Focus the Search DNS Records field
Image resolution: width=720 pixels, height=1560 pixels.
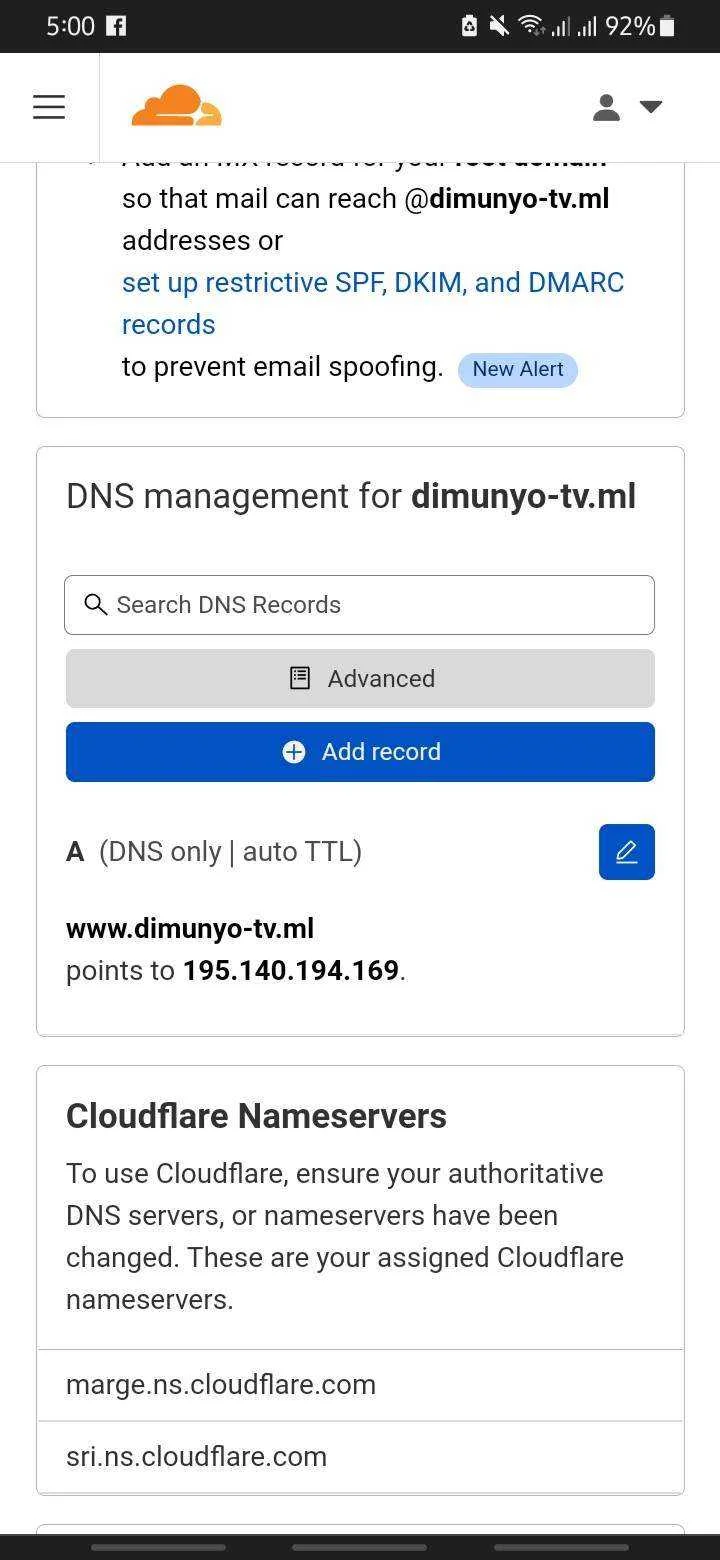click(360, 605)
